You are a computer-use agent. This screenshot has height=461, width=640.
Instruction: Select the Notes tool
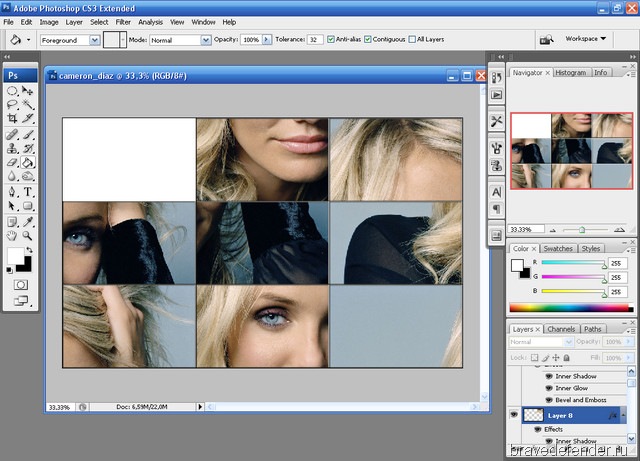click(x=12, y=222)
